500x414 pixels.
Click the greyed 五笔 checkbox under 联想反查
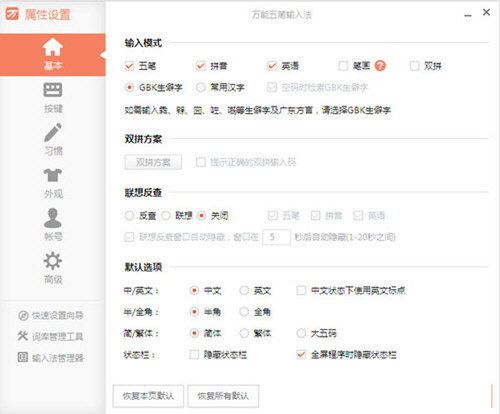tap(273, 216)
